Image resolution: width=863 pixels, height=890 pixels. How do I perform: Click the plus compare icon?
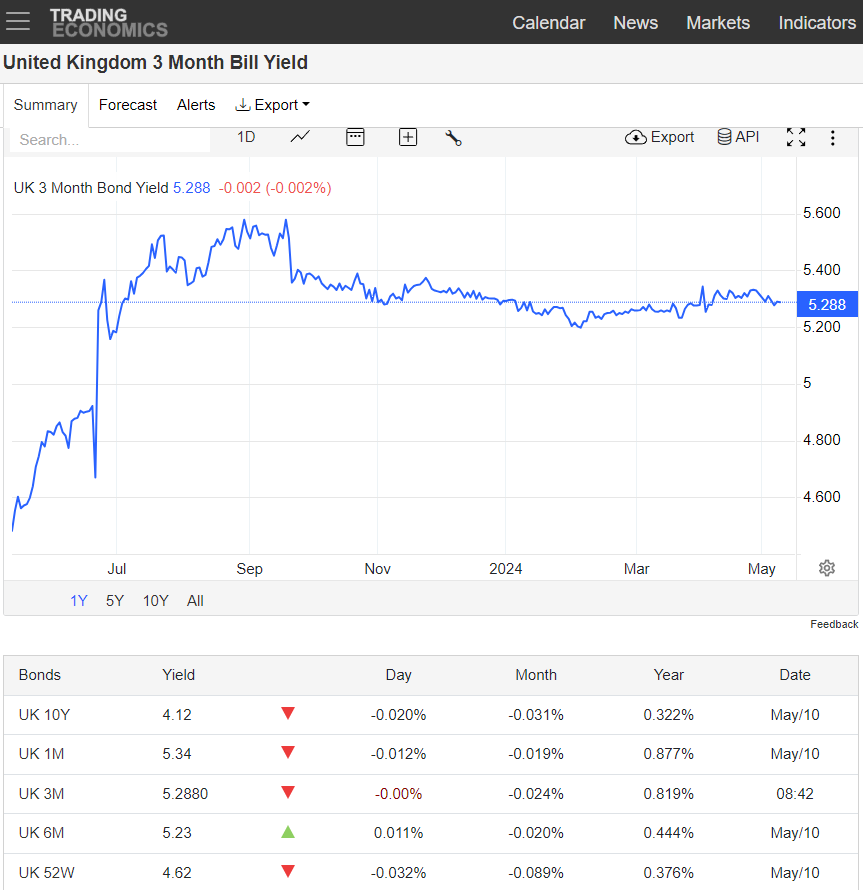[x=408, y=137]
